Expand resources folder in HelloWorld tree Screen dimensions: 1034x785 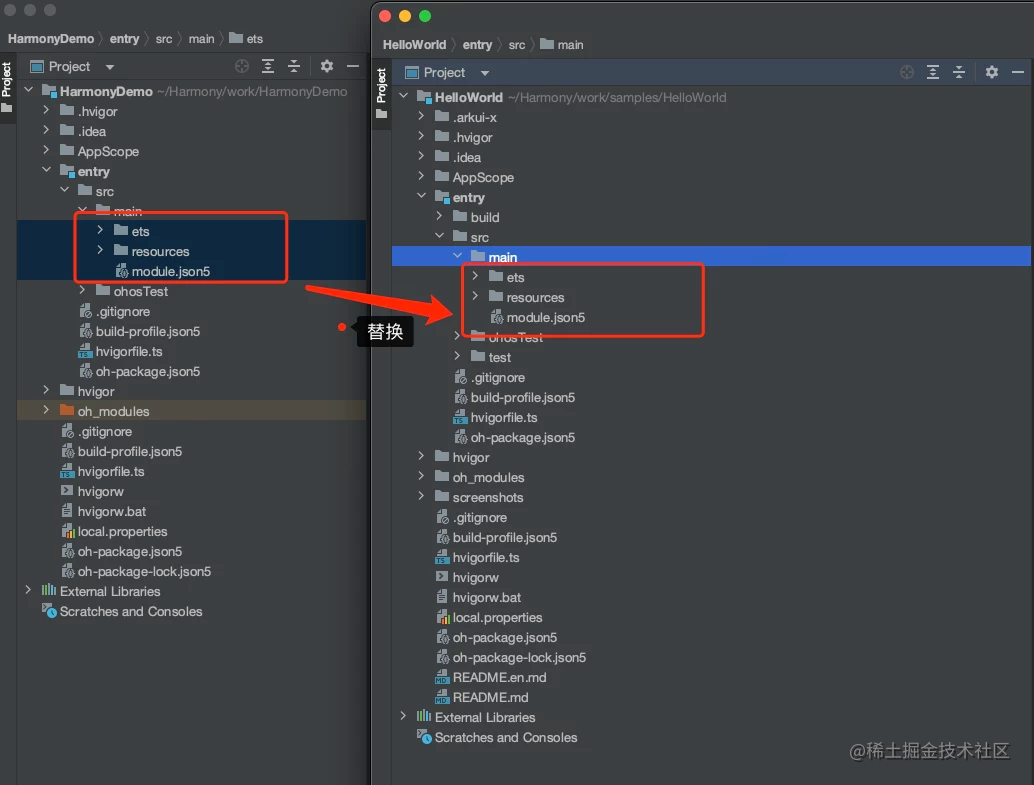475,297
